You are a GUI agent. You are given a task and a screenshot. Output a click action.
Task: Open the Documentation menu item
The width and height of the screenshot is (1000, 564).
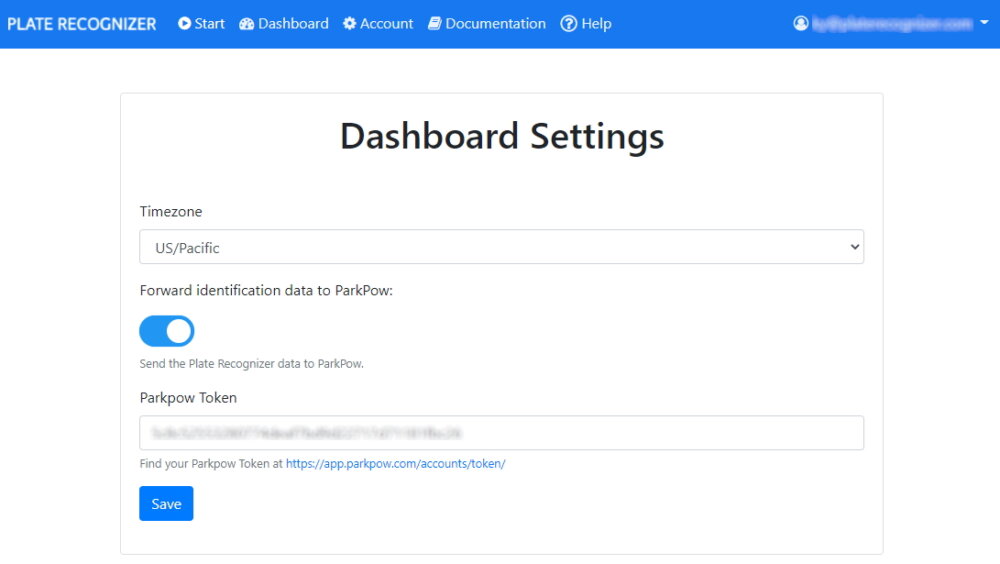point(487,24)
